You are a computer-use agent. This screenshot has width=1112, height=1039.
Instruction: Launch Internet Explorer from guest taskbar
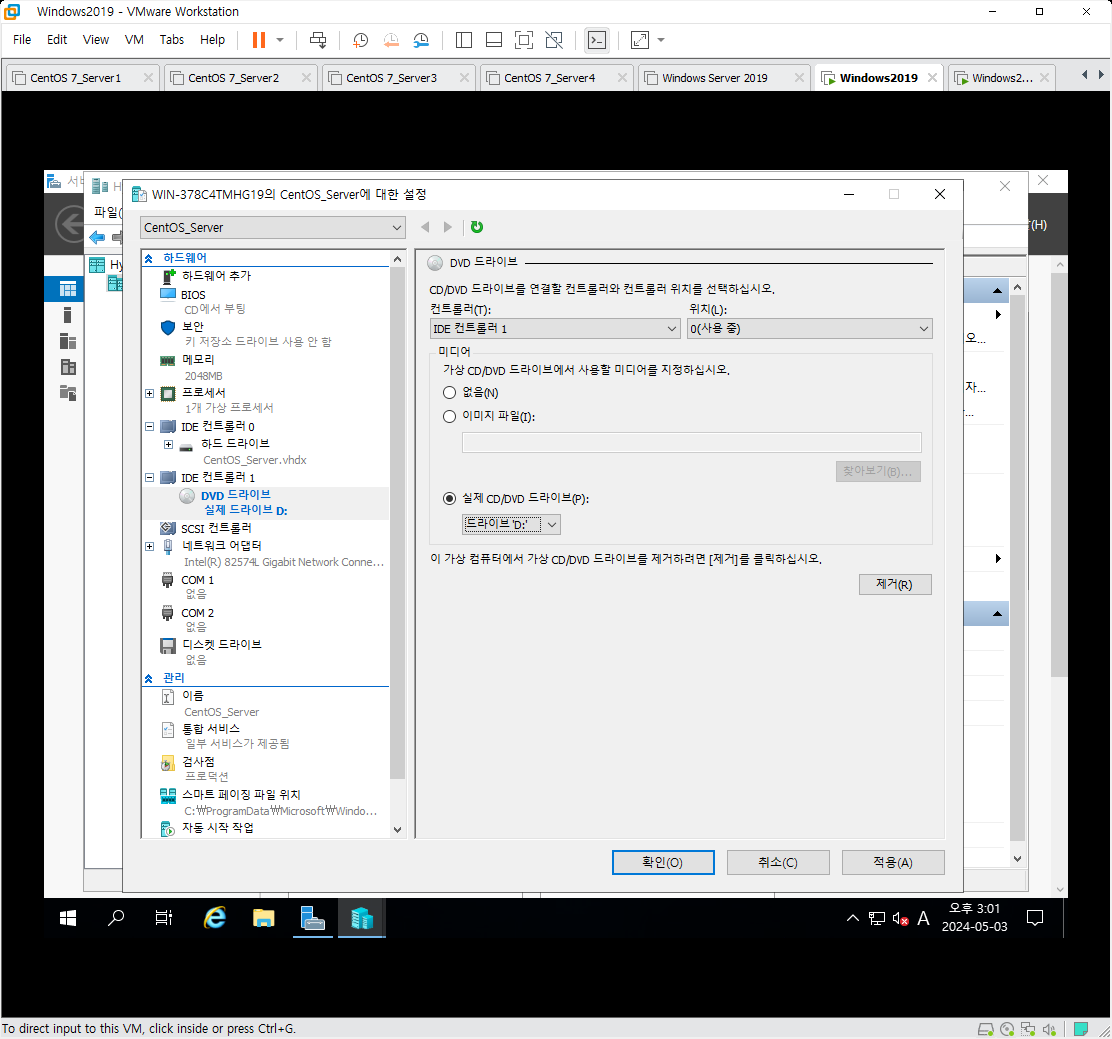coord(214,918)
